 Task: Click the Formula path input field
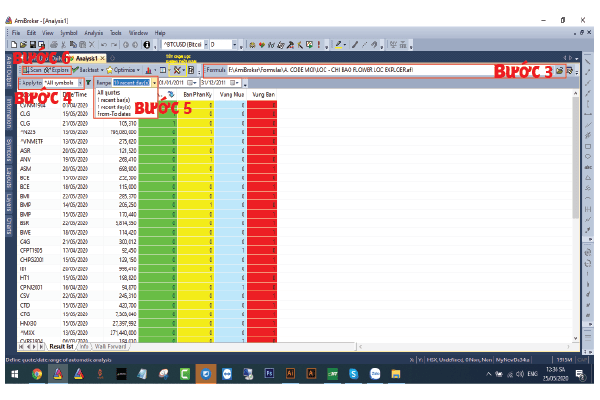[x=390, y=70]
